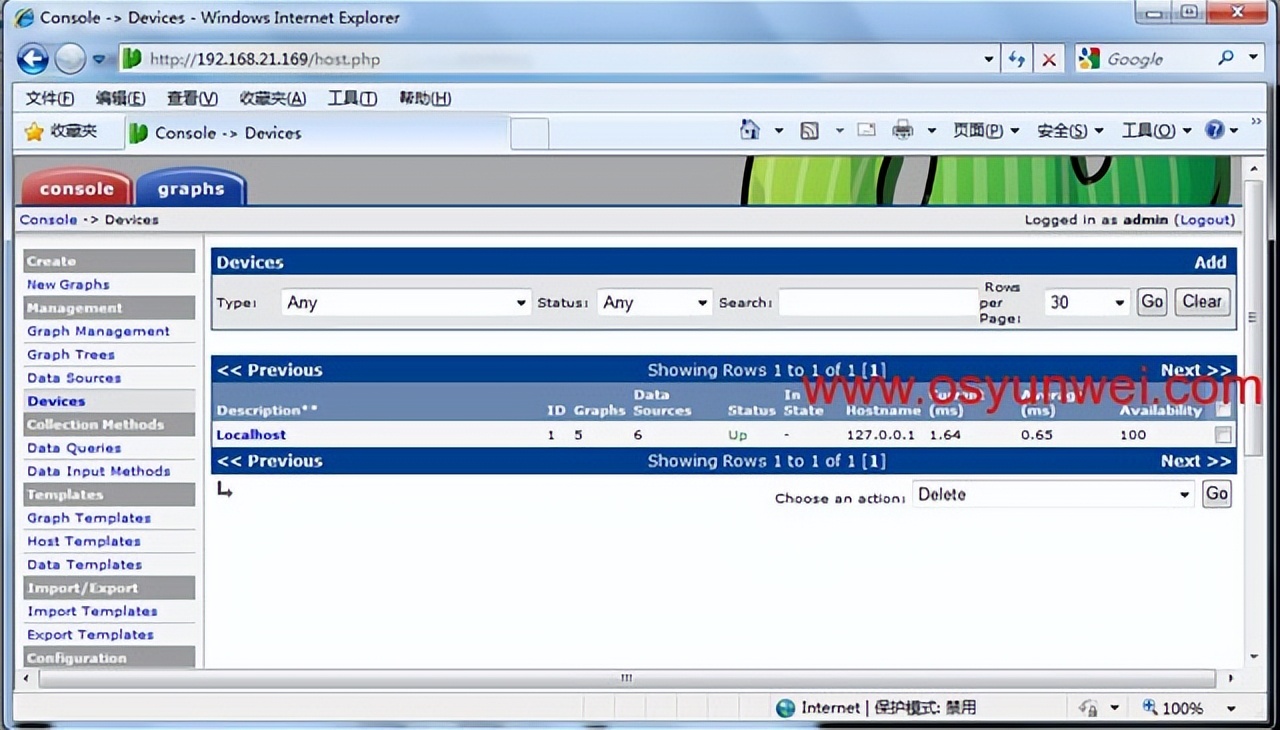Click the Print icon

pyautogui.click(x=902, y=130)
